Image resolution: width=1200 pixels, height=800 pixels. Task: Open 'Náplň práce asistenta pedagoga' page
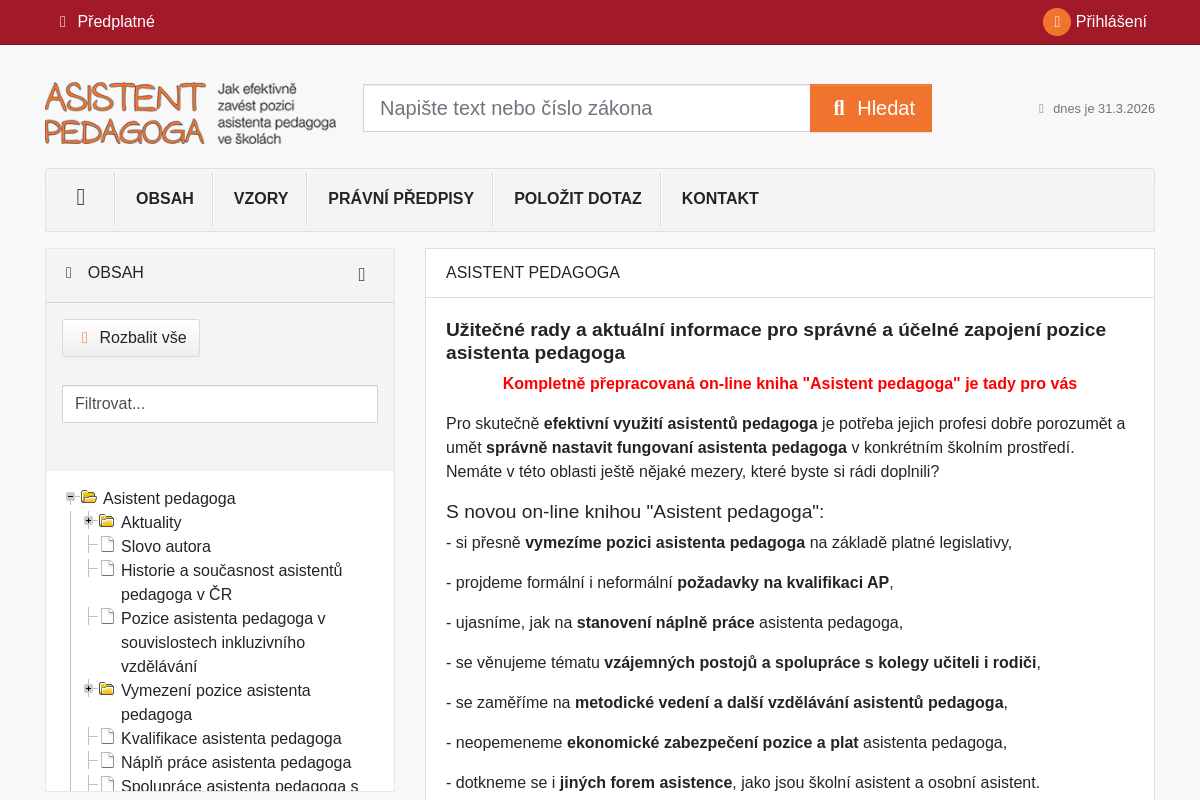[x=236, y=761]
